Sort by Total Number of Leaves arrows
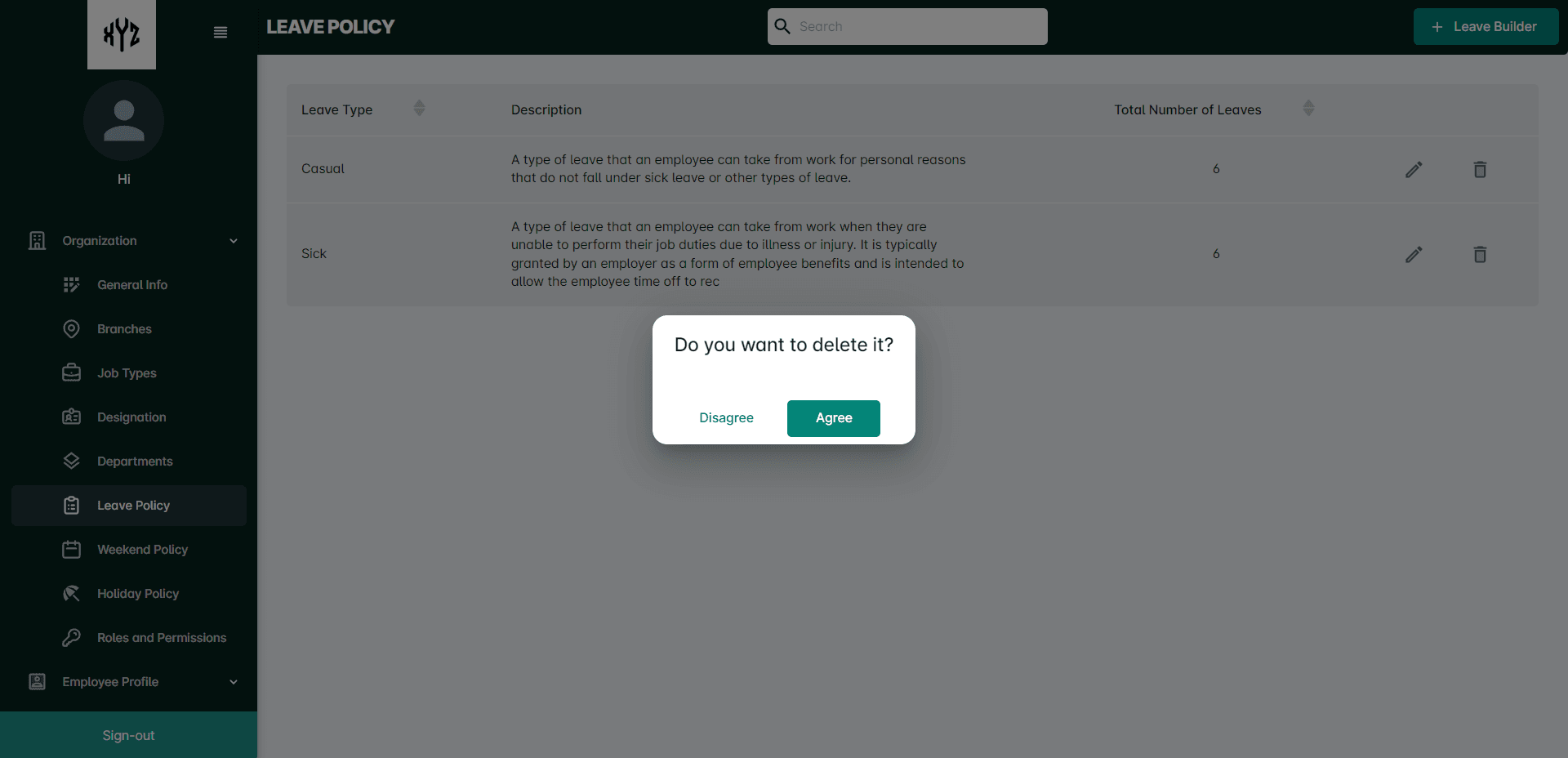 [x=1308, y=108]
